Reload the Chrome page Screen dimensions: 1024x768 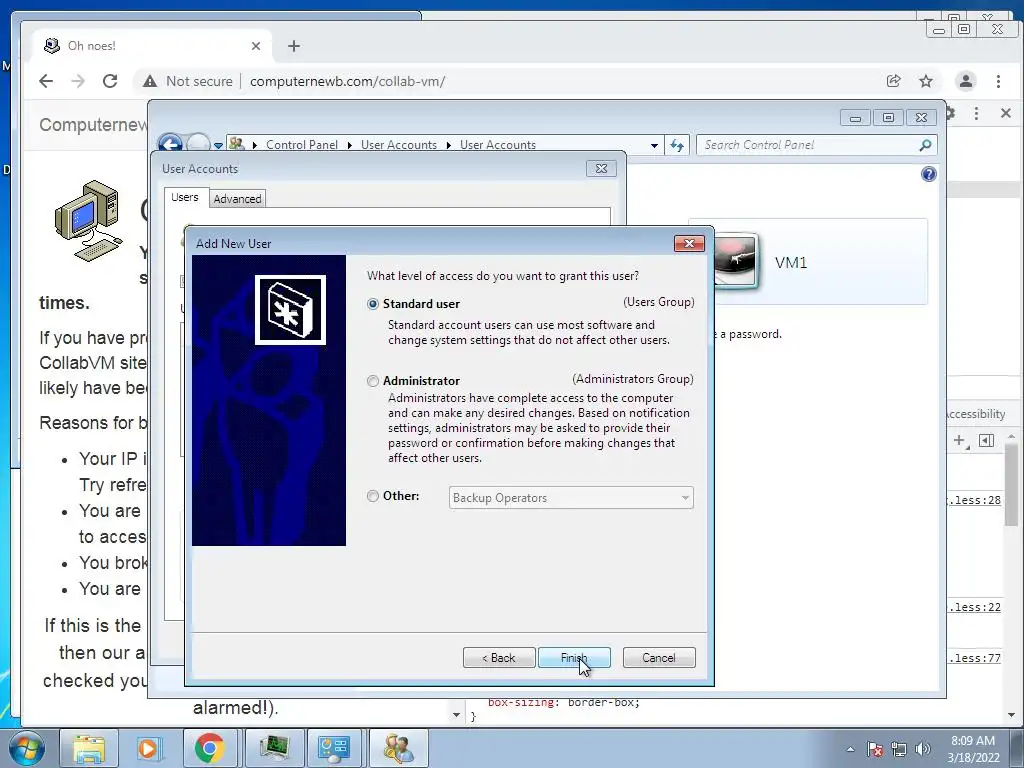(x=110, y=81)
